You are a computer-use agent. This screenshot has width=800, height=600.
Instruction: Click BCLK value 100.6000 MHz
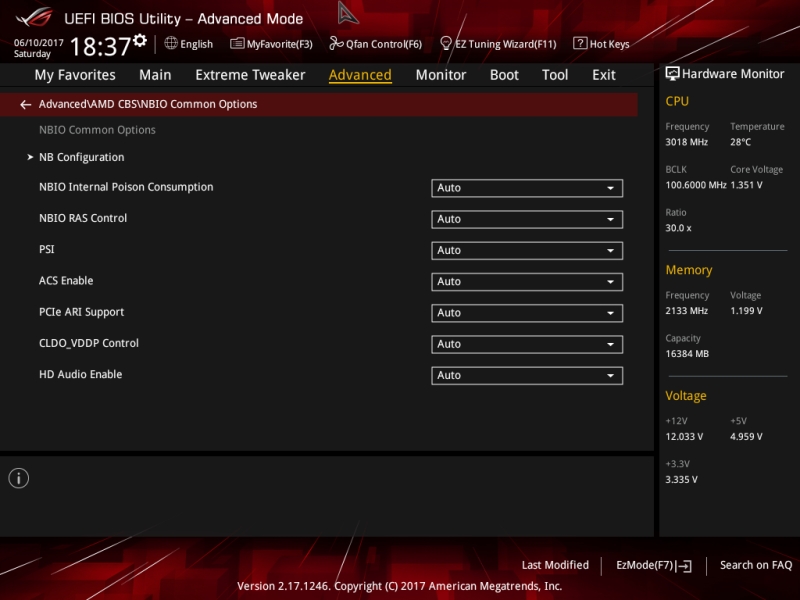tap(695, 185)
